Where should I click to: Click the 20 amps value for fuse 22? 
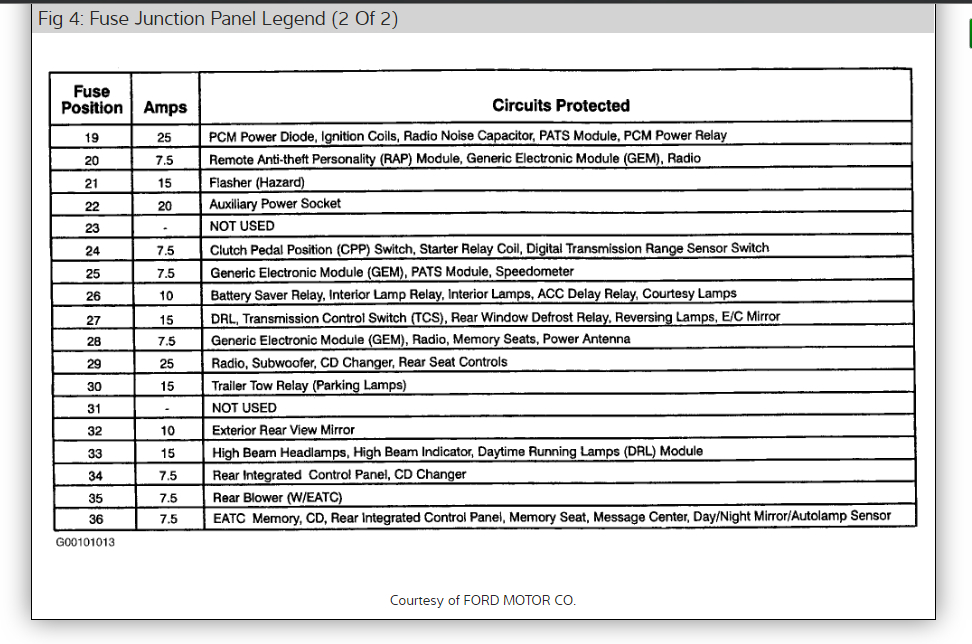click(x=164, y=206)
